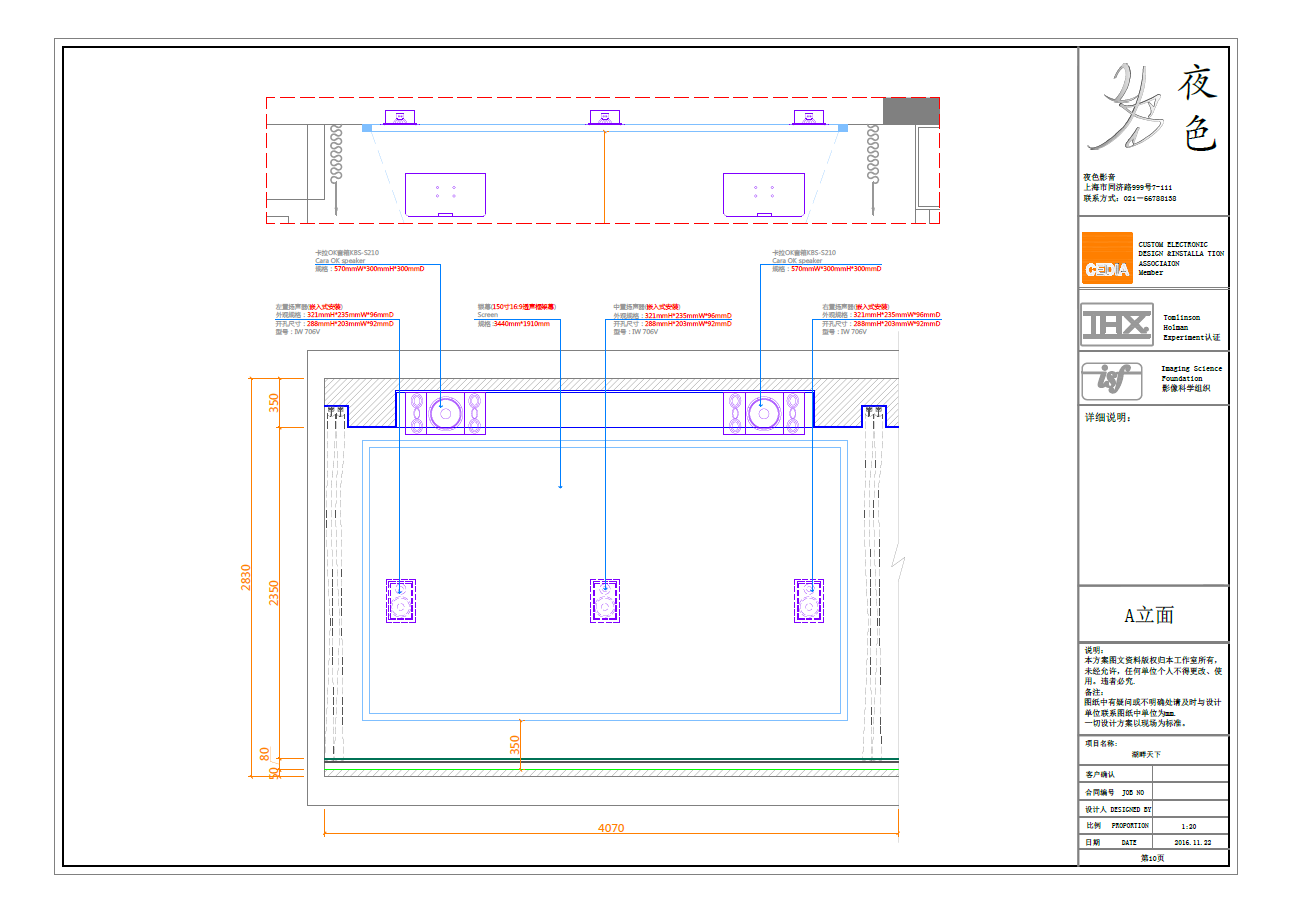Screen dimensions: 1289x912
Task: Click the 备注 remarks text
Action: 1152,707
